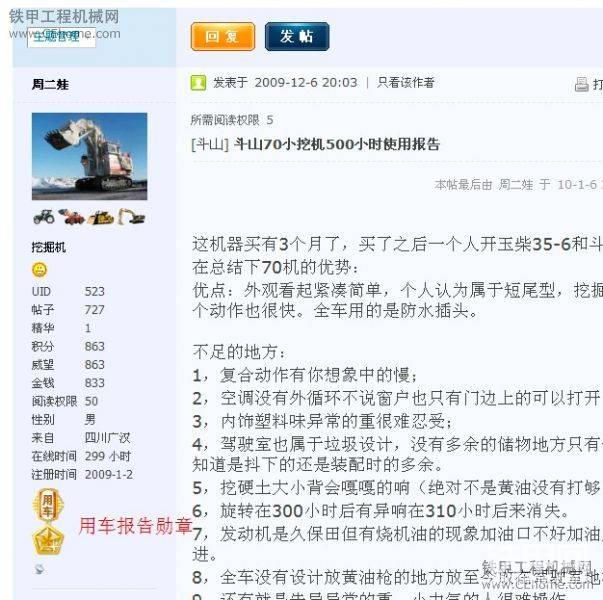Click the 用车 report medal badge

click(x=47, y=505)
